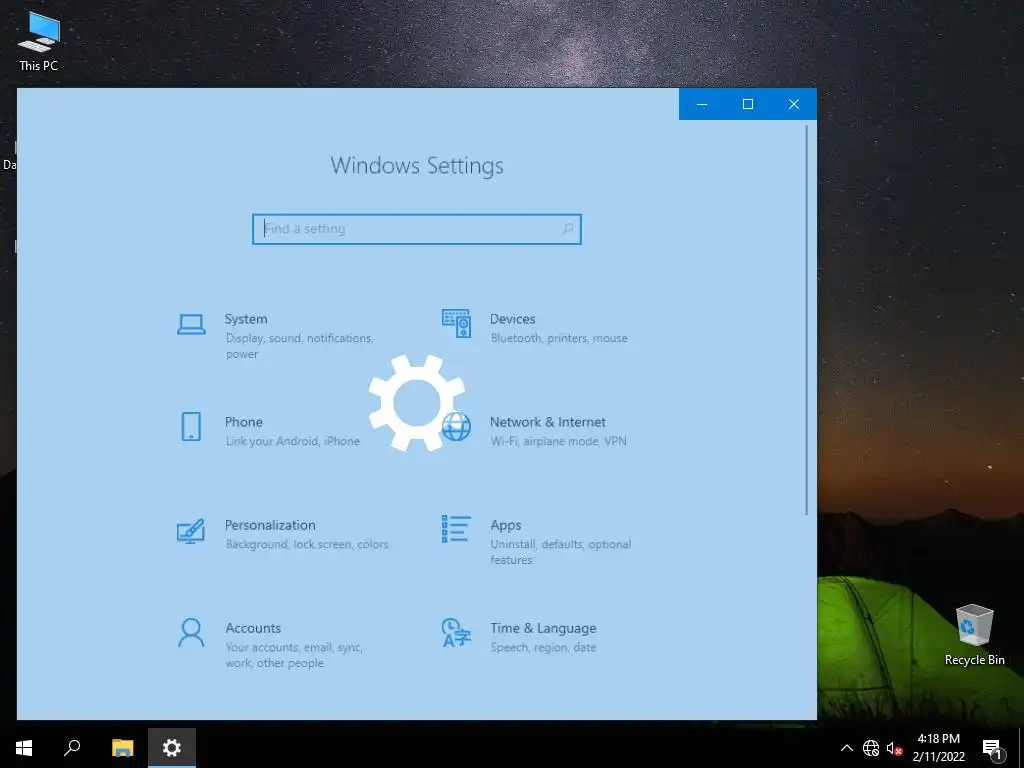The height and width of the screenshot is (768, 1024).
Task: Open the Time & Language icon
Action: (x=456, y=632)
